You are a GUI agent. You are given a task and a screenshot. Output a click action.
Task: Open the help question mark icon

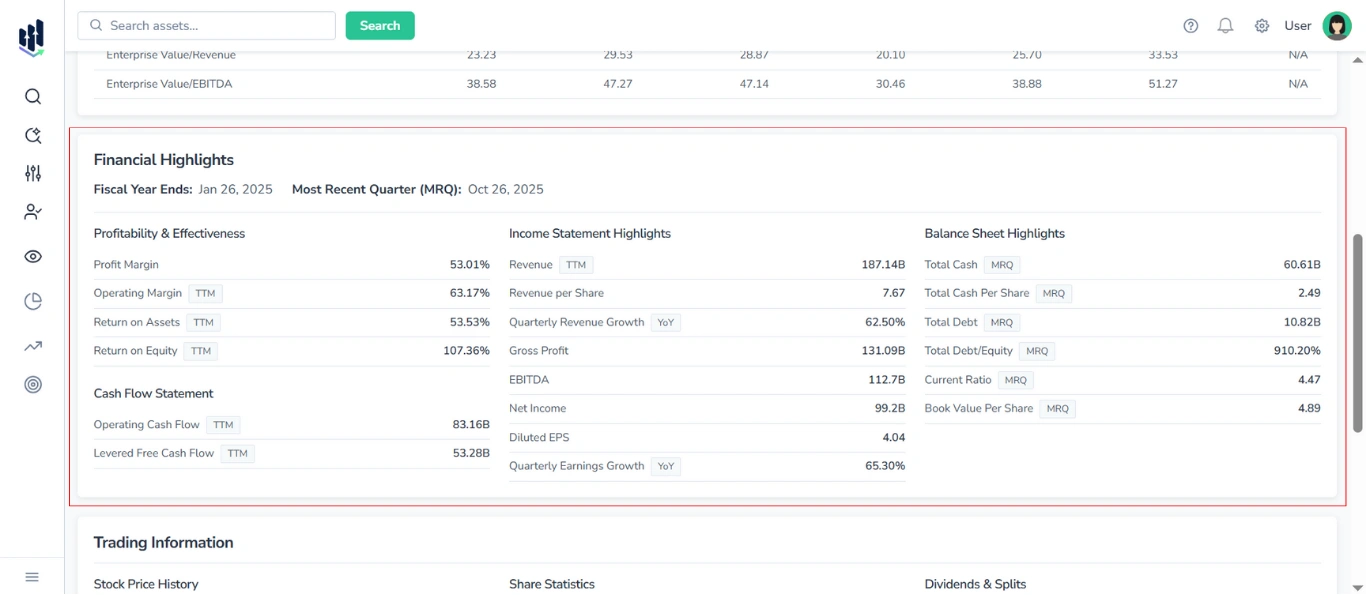pos(1190,25)
